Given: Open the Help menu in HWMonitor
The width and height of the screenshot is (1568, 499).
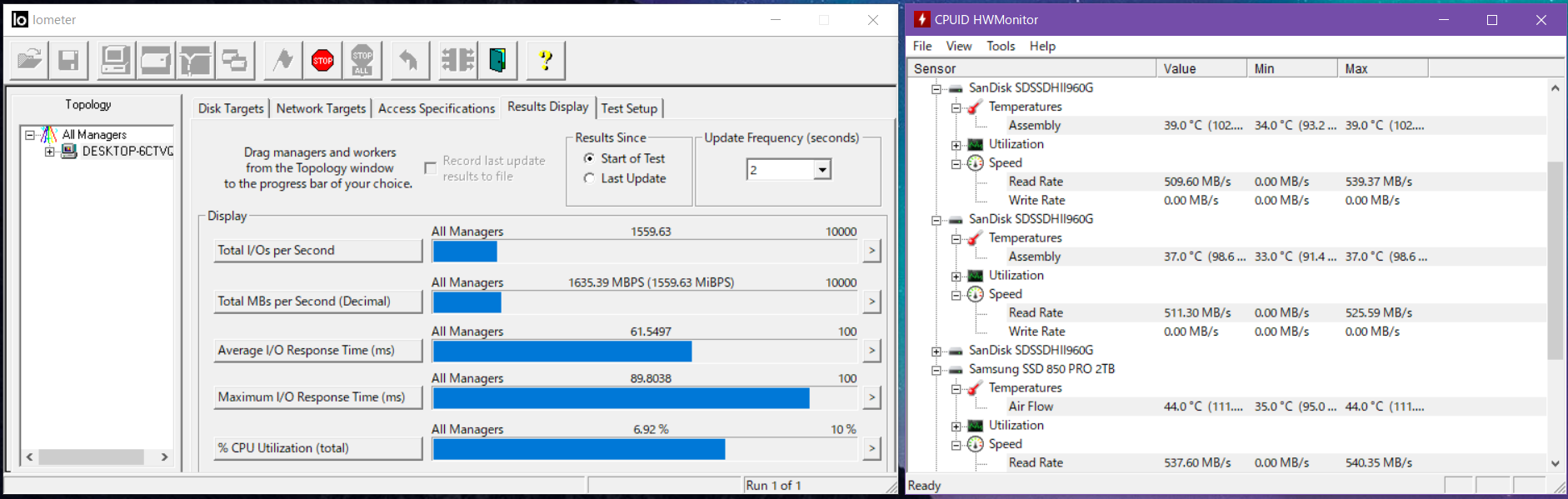Looking at the screenshot, I should pyautogui.click(x=1042, y=46).
